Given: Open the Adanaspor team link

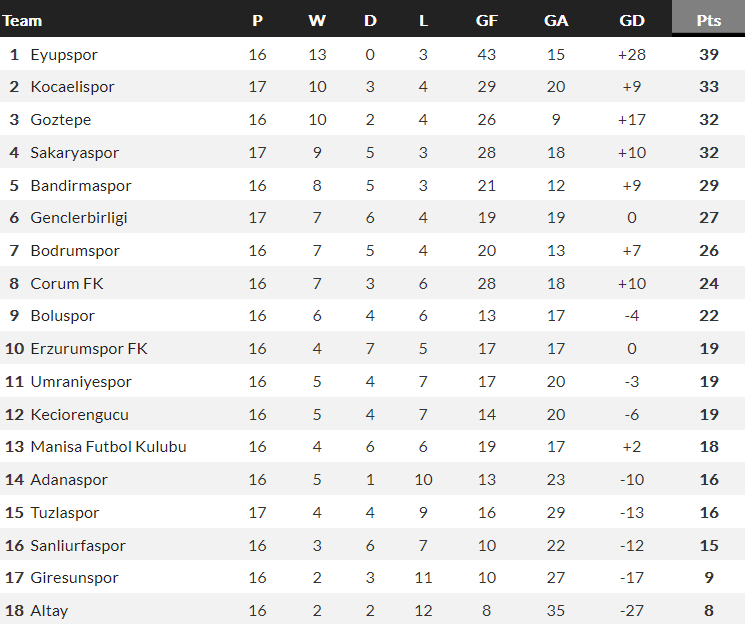Looking at the screenshot, I should click(67, 480).
